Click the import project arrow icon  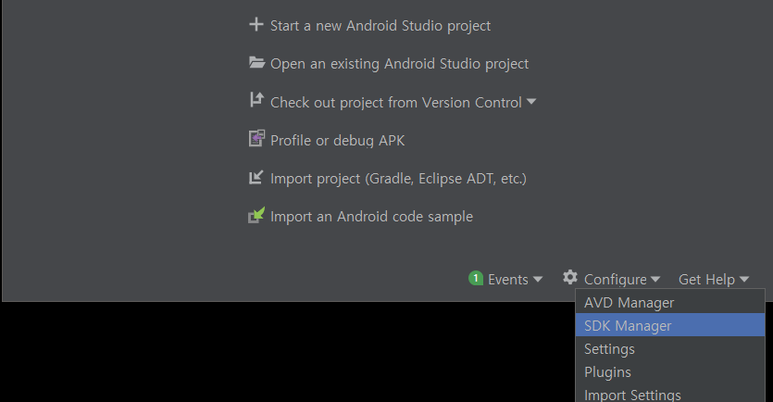click(x=256, y=177)
